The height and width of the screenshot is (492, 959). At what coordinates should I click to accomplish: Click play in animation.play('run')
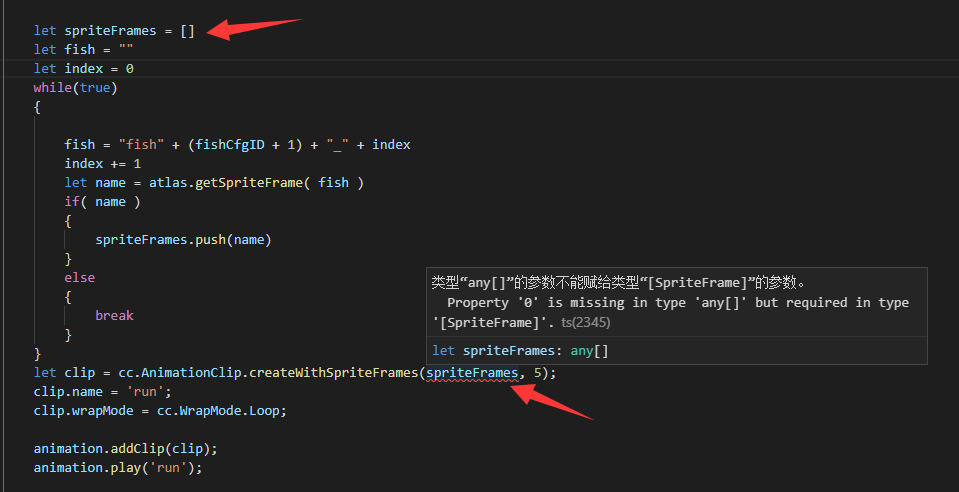tap(130, 467)
